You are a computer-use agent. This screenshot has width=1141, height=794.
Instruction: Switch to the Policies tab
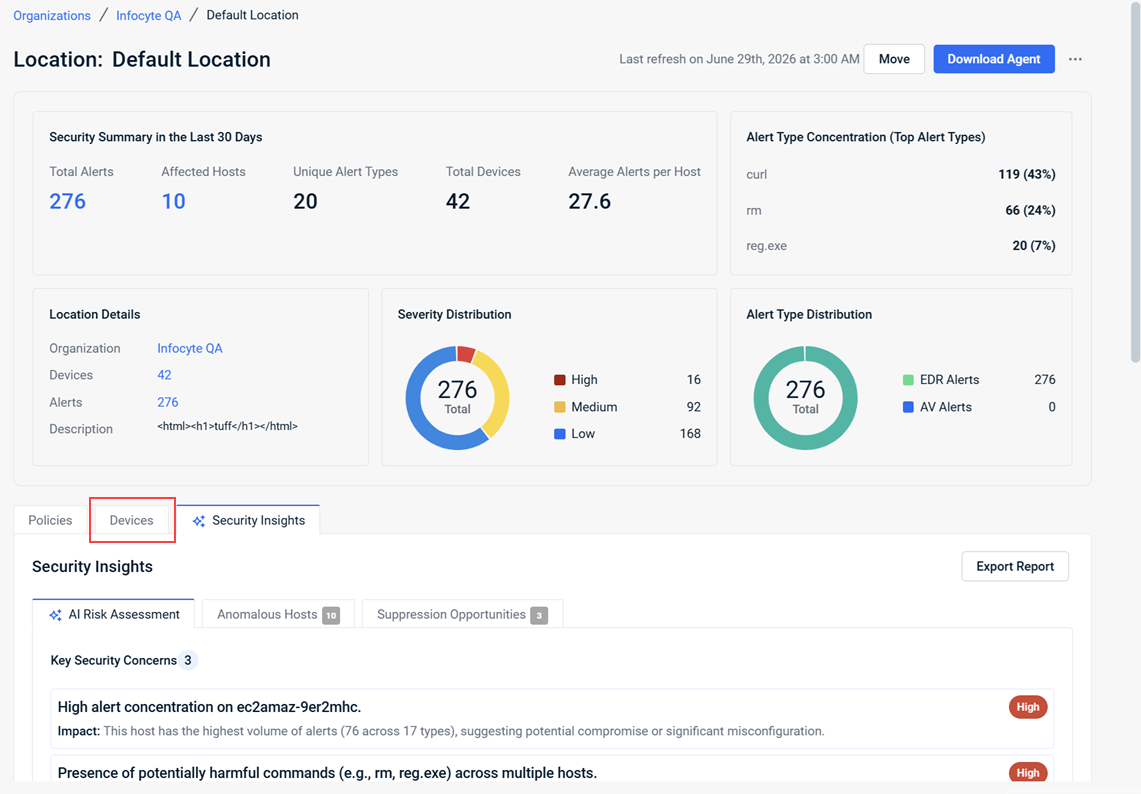point(50,520)
